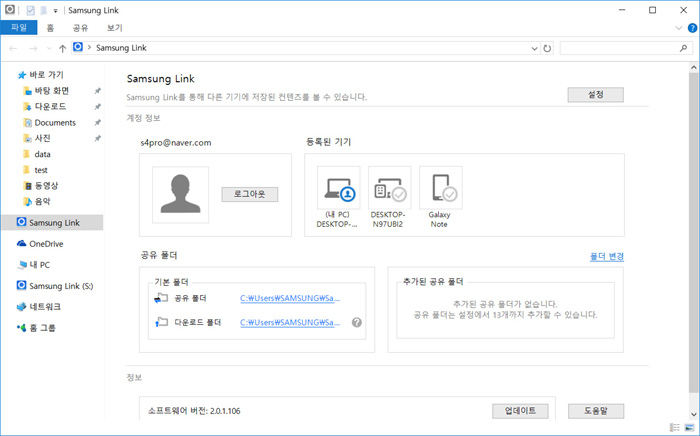Click the 업데이트 button
Viewport: 700px width, 436px height.
520,411
